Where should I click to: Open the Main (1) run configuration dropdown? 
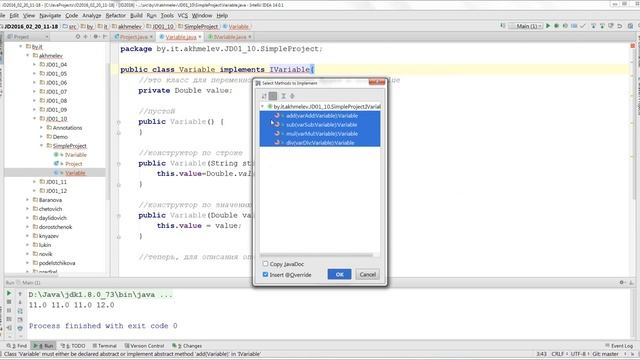(526, 26)
